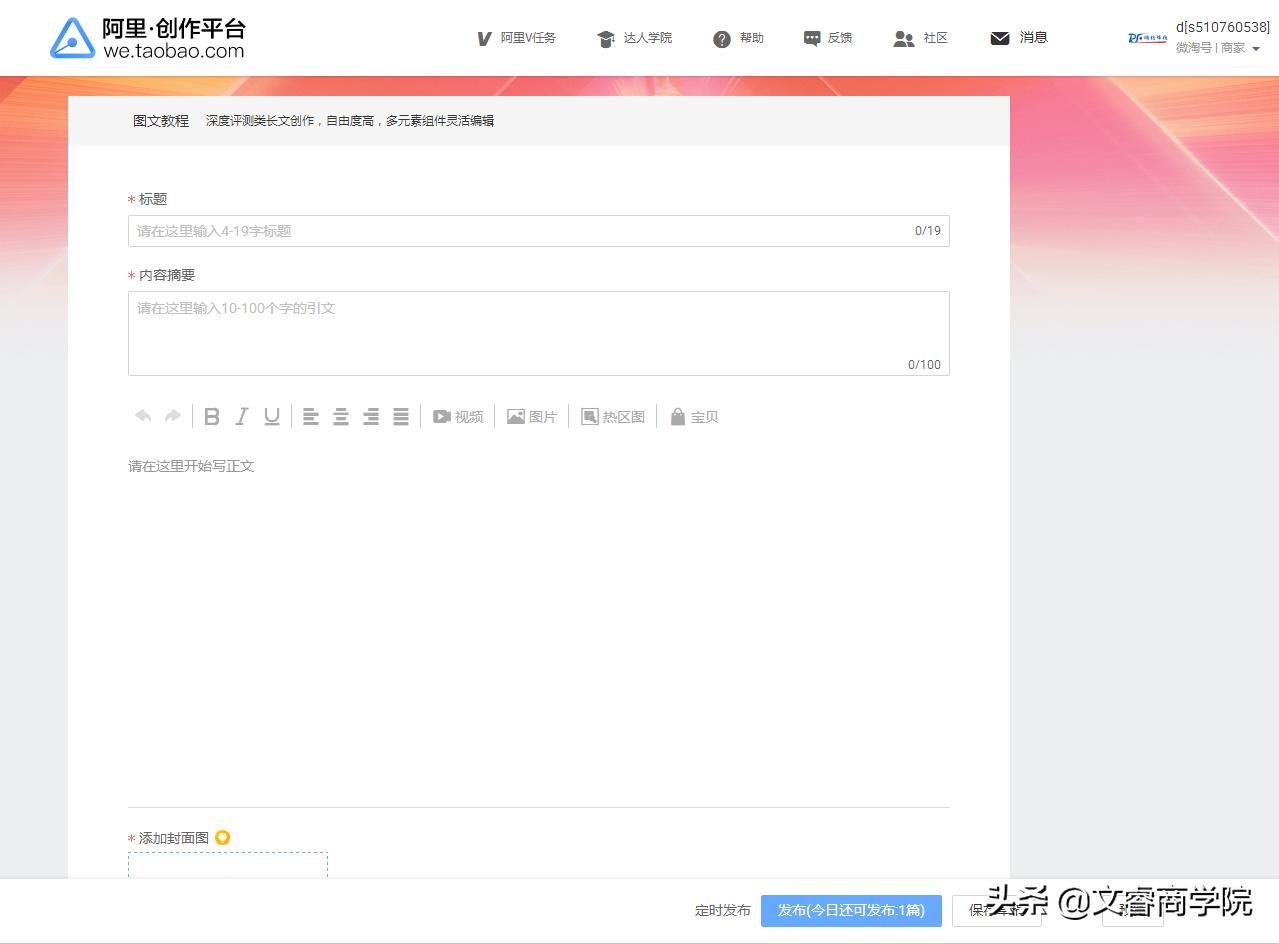Open the 阿里V任务 navigation item
1279x944 pixels.
(517, 37)
